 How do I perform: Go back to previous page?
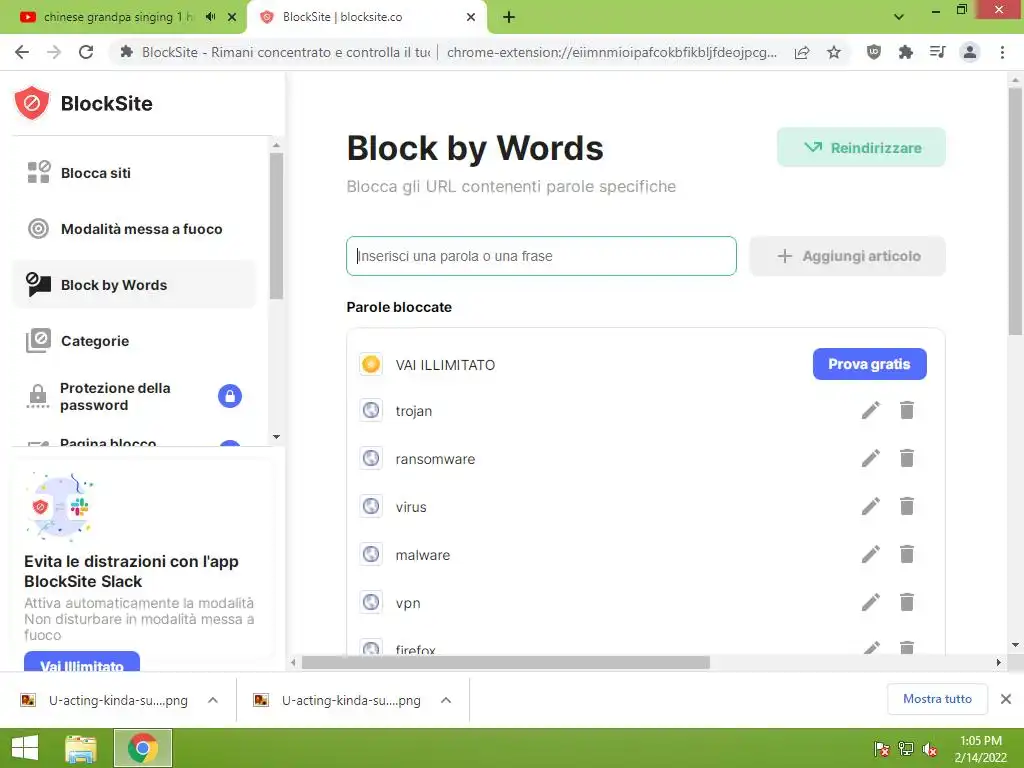click(x=22, y=52)
